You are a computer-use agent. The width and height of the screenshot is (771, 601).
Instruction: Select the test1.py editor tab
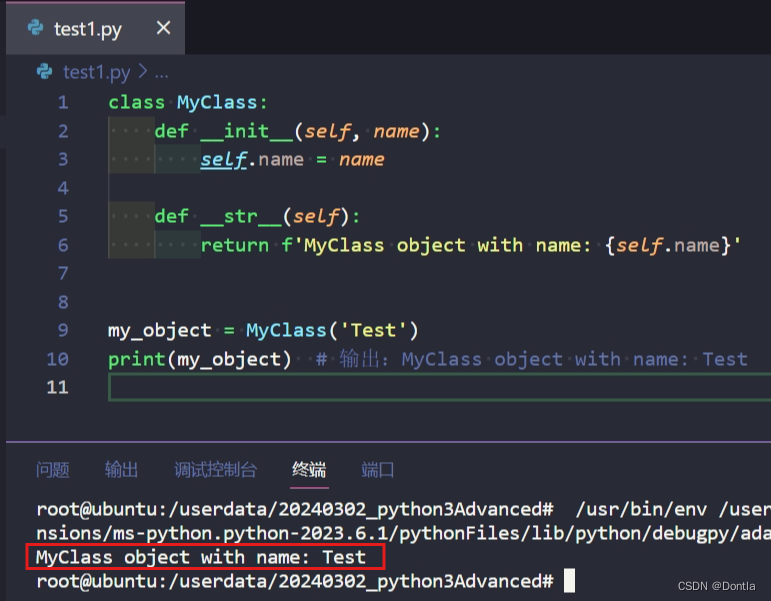tap(95, 28)
